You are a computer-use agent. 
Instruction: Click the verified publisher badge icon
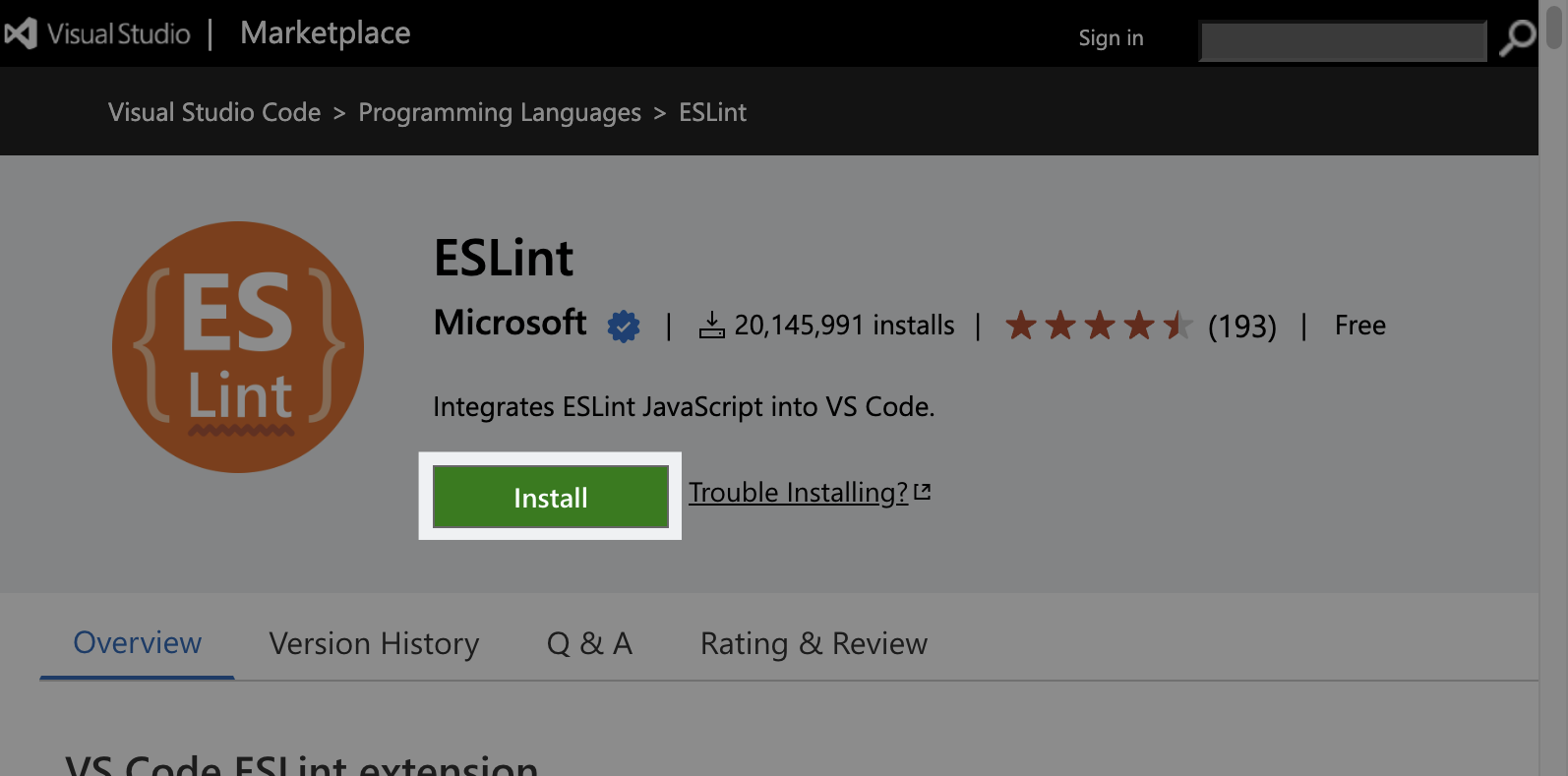point(624,326)
